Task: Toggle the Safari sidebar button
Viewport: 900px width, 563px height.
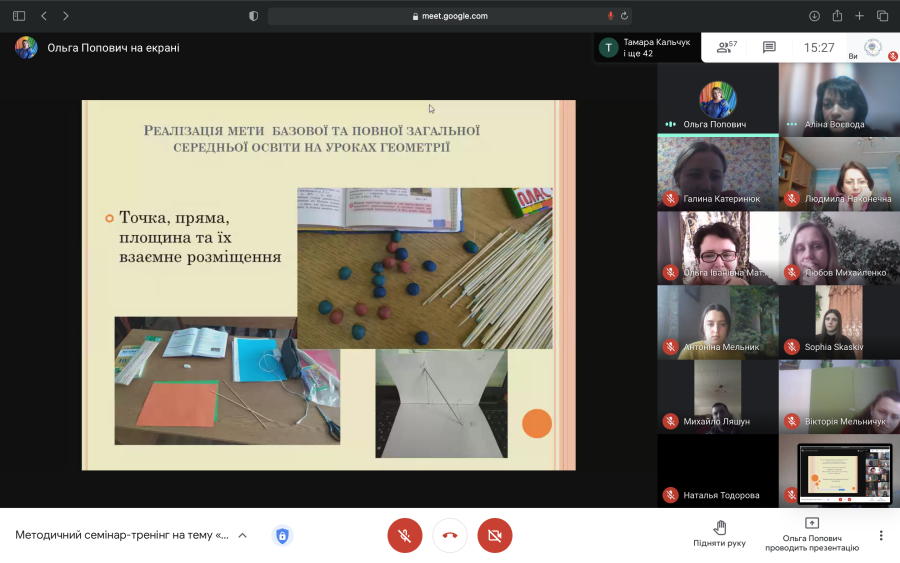Action: tap(19, 16)
